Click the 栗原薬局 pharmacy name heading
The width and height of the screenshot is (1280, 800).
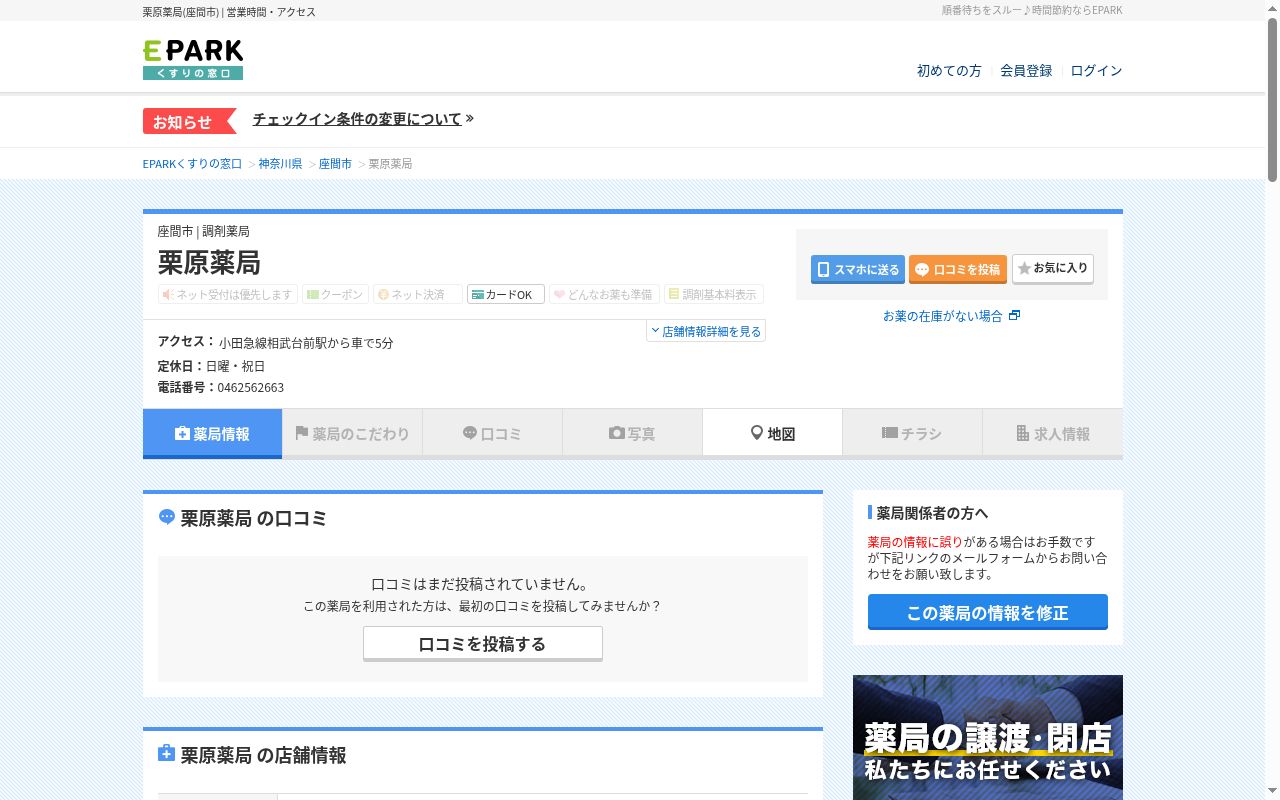209,262
